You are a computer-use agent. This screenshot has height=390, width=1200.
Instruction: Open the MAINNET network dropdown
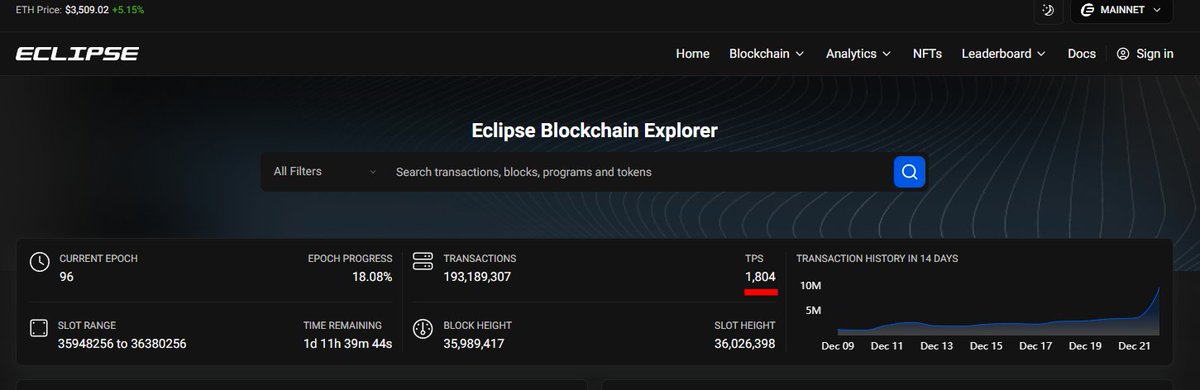[x=1120, y=10]
